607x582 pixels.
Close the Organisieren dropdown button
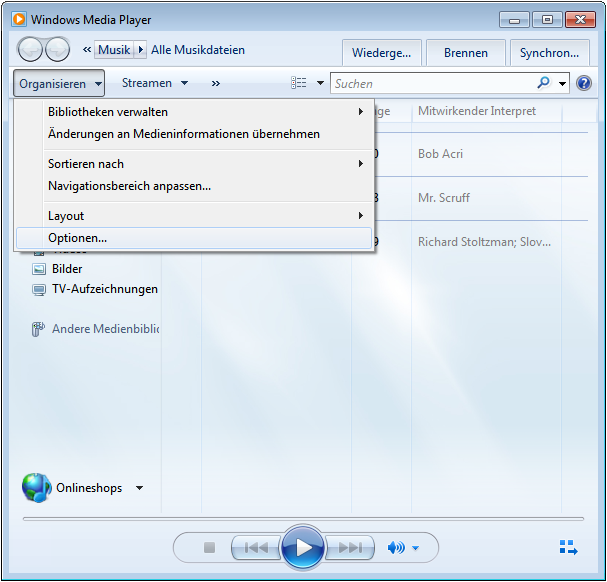coord(59,83)
